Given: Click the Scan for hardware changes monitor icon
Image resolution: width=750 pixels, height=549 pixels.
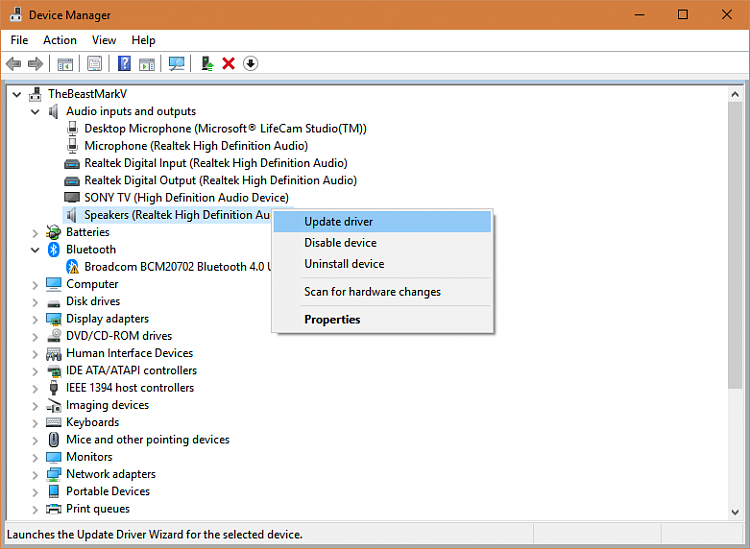Looking at the screenshot, I should click(176, 64).
